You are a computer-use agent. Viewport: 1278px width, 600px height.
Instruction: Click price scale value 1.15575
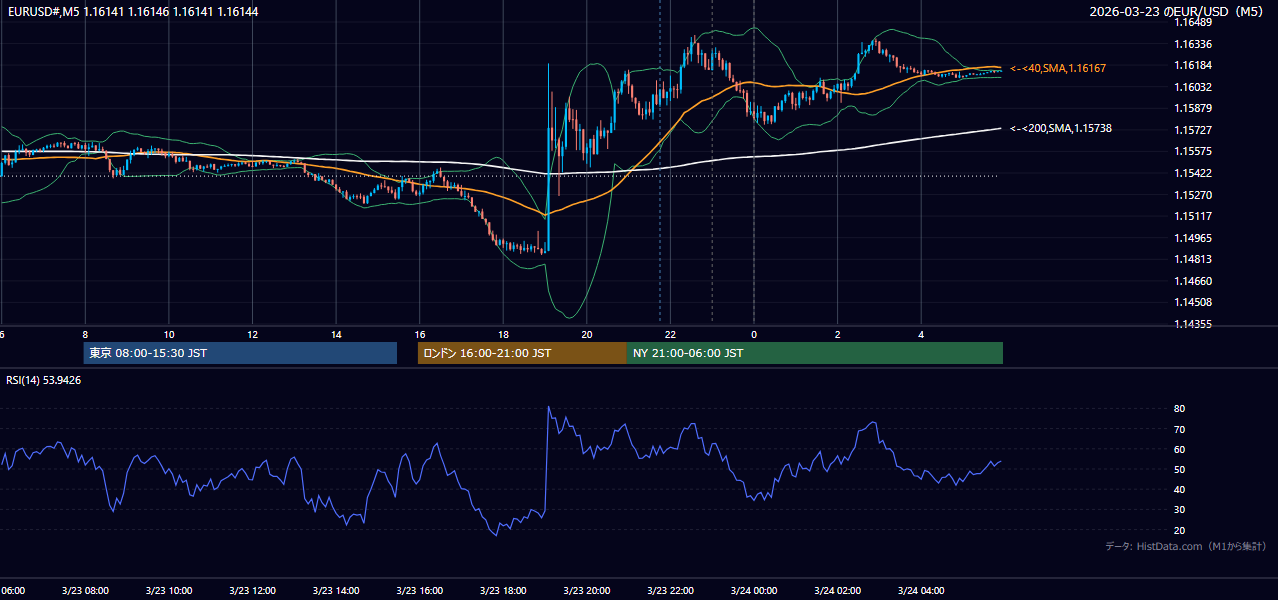1194,151
